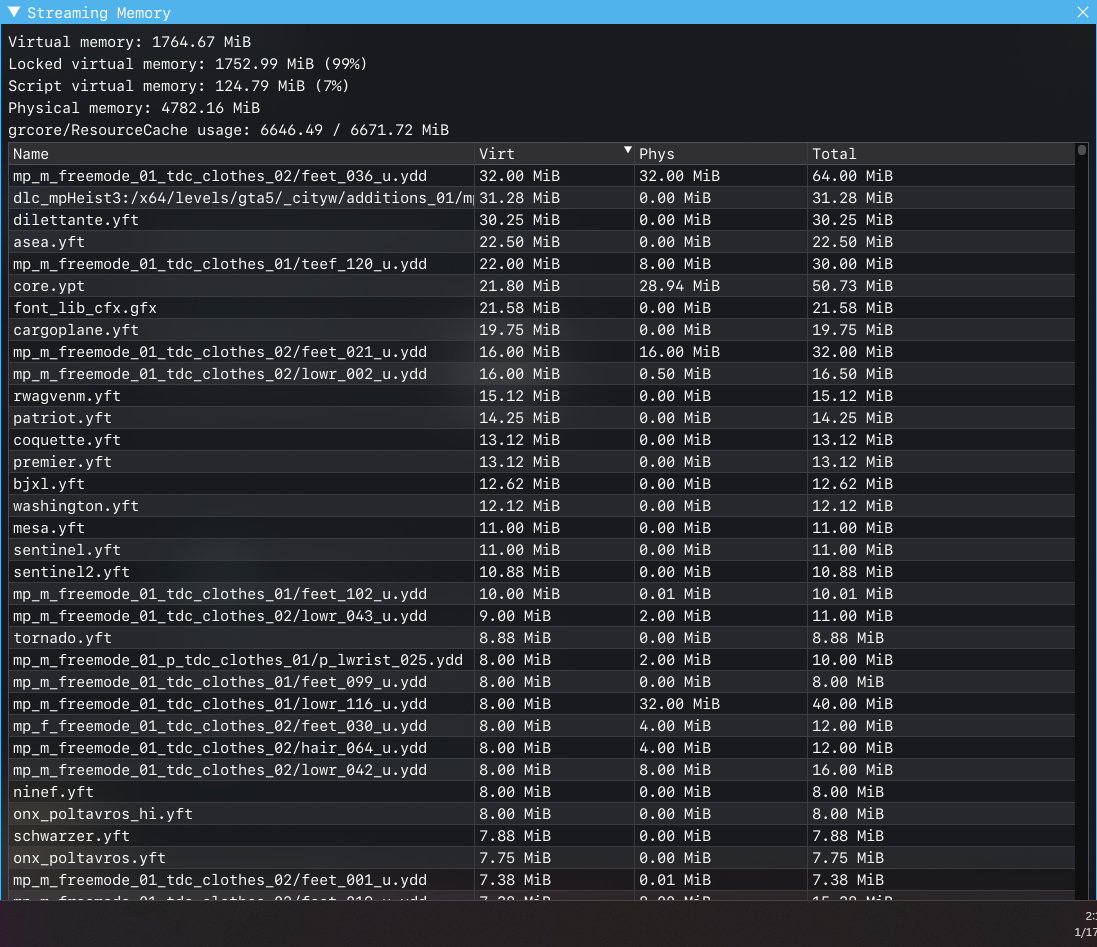This screenshot has height=947, width=1097.
Task: Select the teef_120_u.ydd row
Action: point(542,264)
